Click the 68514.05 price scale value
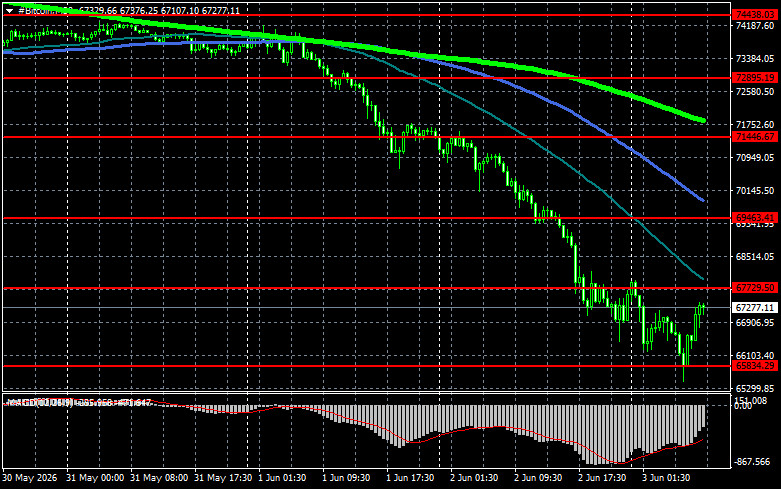781x489 pixels. pos(755,256)
